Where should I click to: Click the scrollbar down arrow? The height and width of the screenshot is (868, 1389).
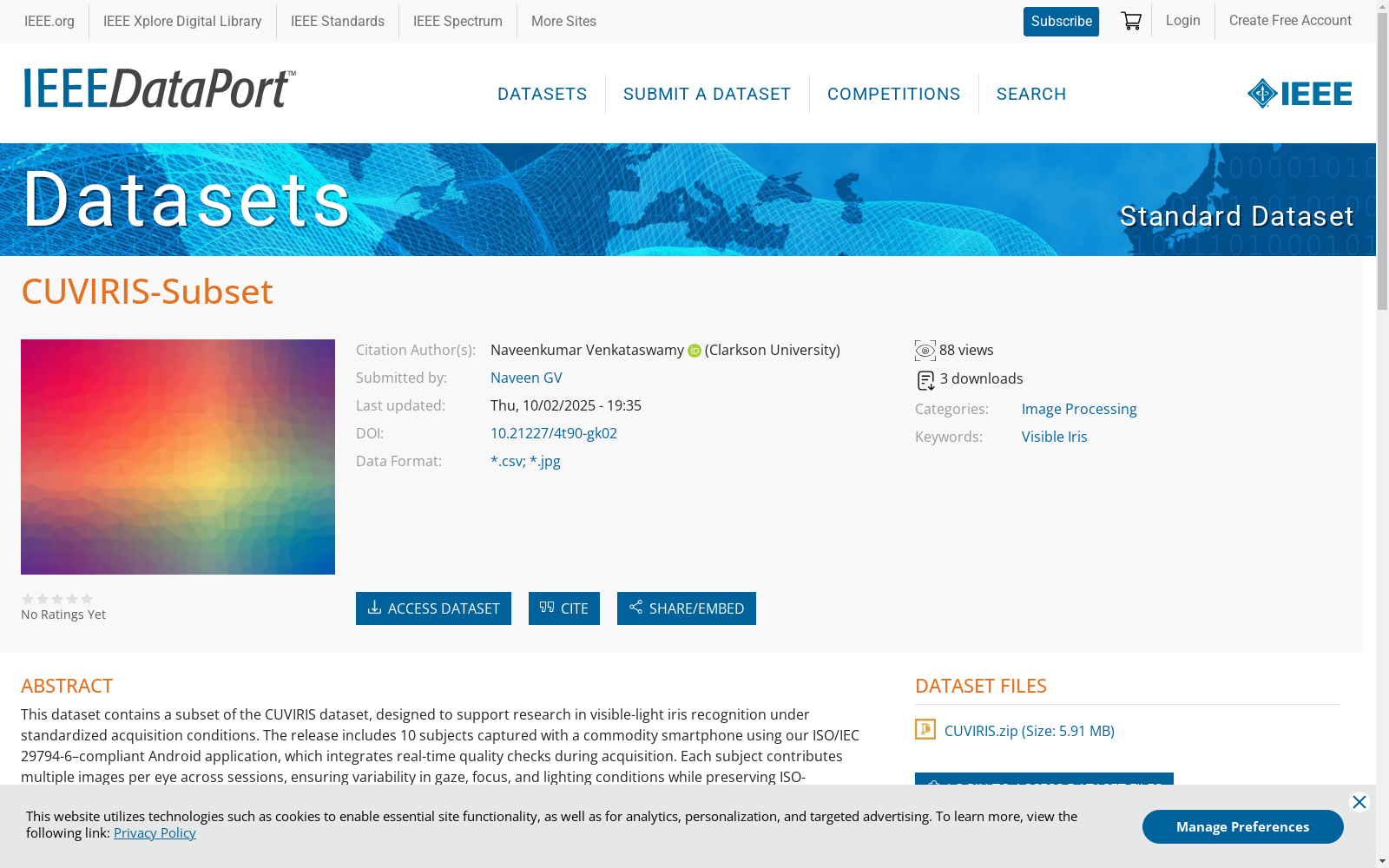(x=1382, y=861)
